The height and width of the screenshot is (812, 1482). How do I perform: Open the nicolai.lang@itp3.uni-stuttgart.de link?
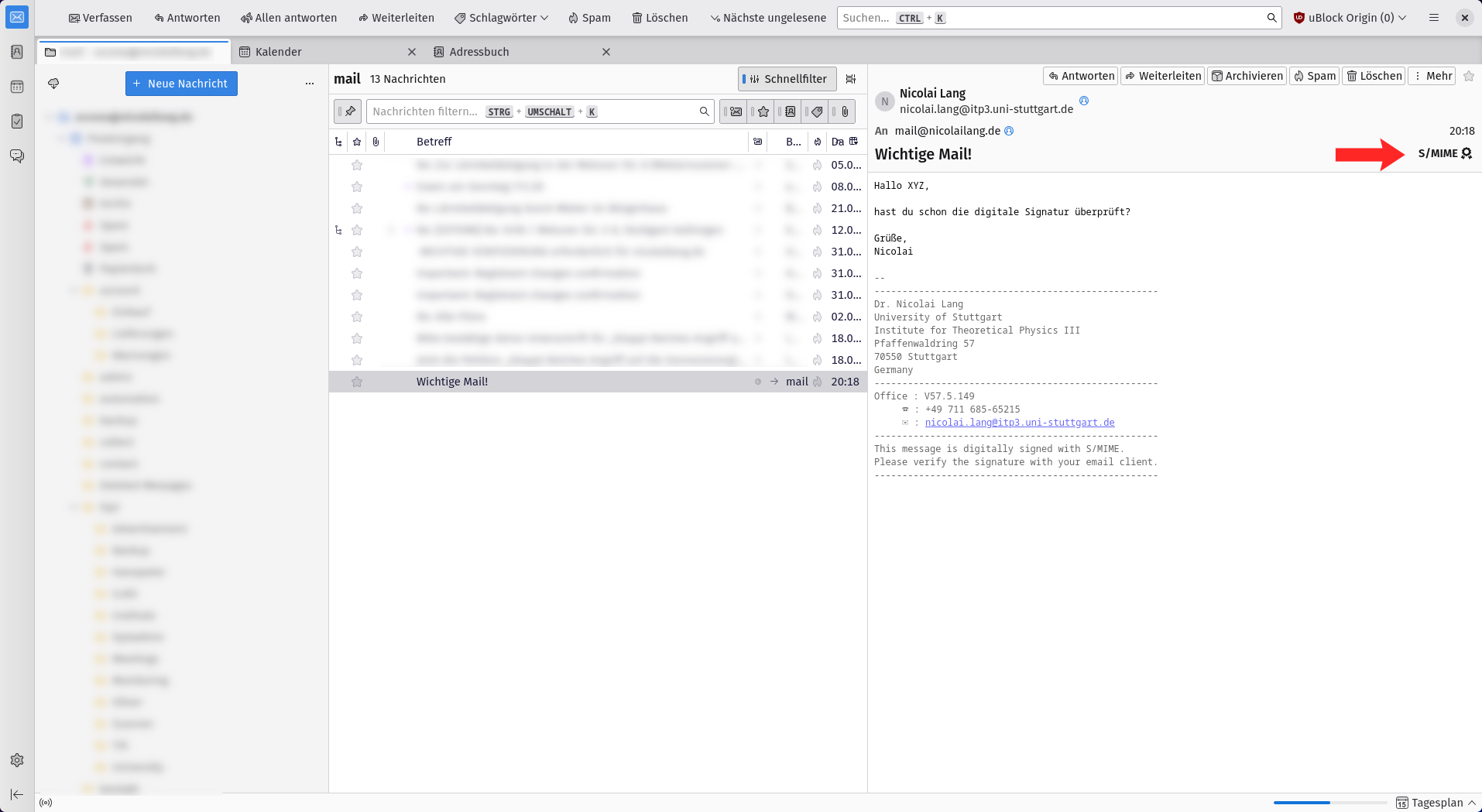[1019, 422]
